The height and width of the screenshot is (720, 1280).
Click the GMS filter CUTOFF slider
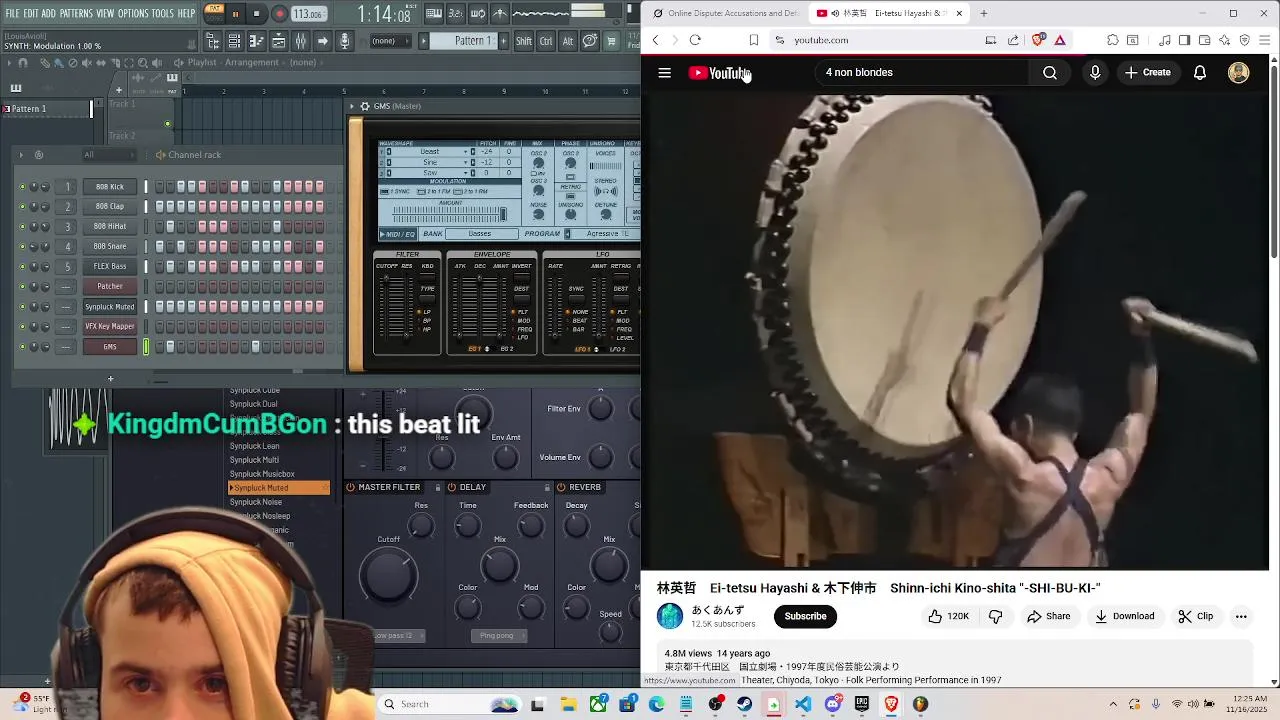[386, 307]
